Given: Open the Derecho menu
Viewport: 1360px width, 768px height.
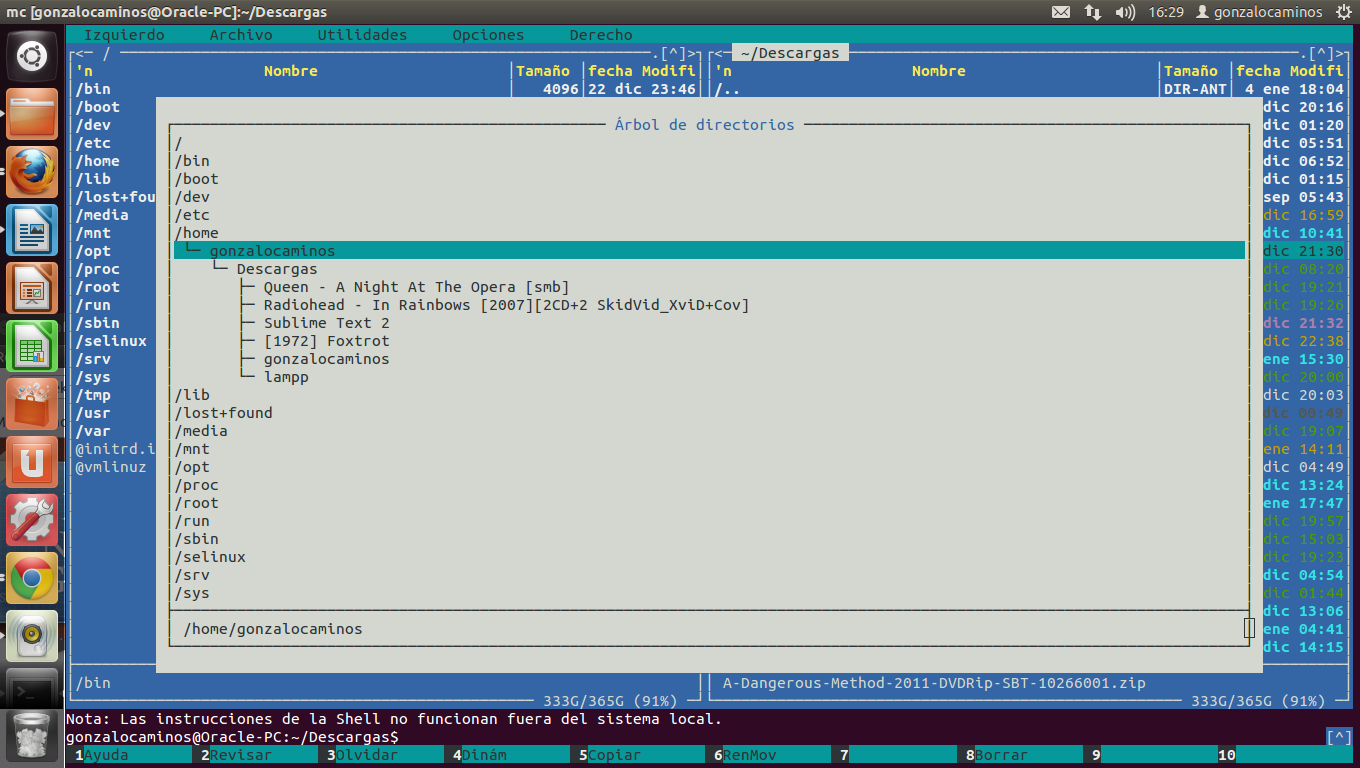Looking at the screenshot, I should 601,35.
